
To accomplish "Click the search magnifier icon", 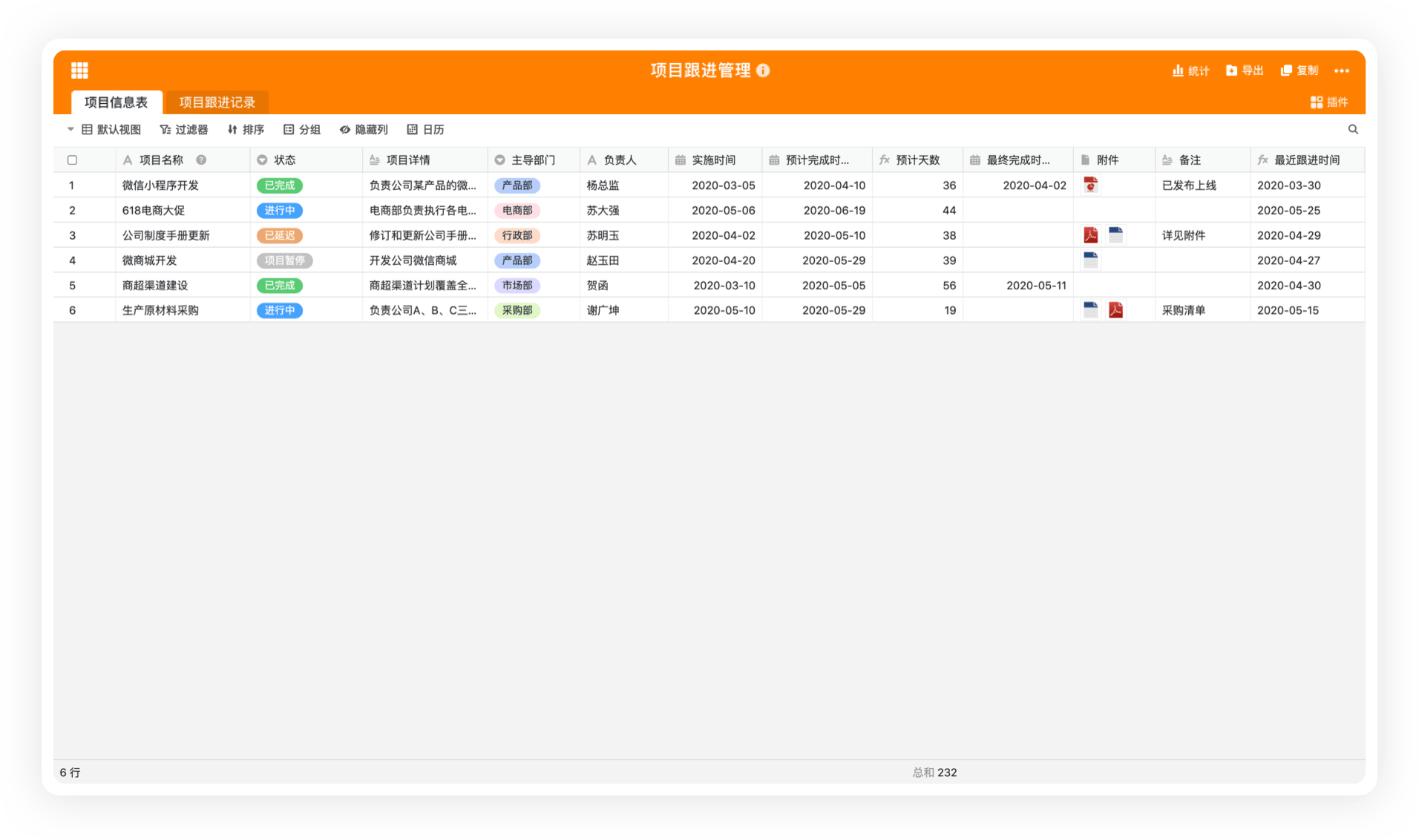I will click(x=1353, y=129).
